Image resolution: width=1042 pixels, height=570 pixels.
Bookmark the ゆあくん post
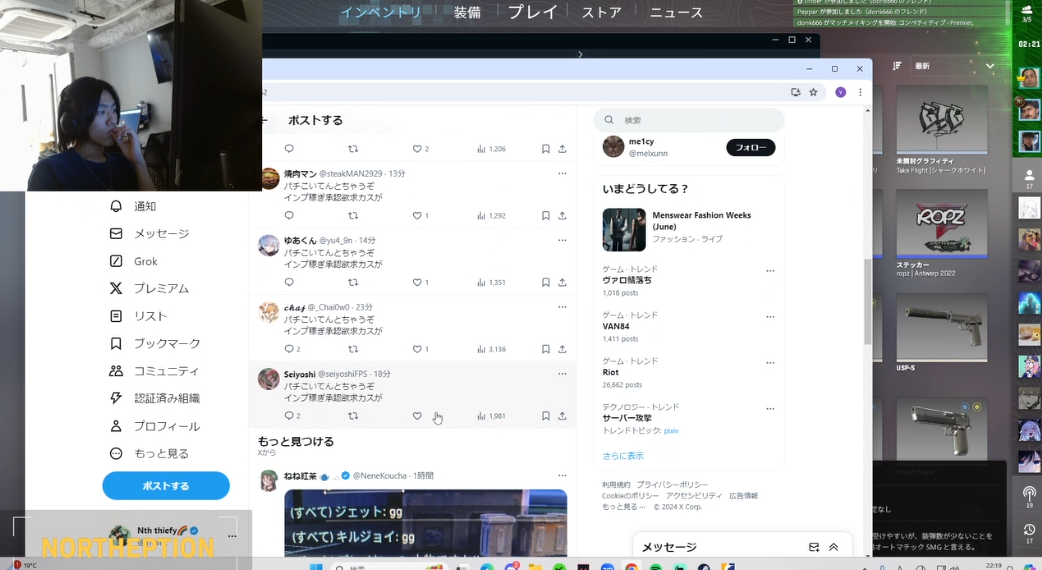pos(546,282)
